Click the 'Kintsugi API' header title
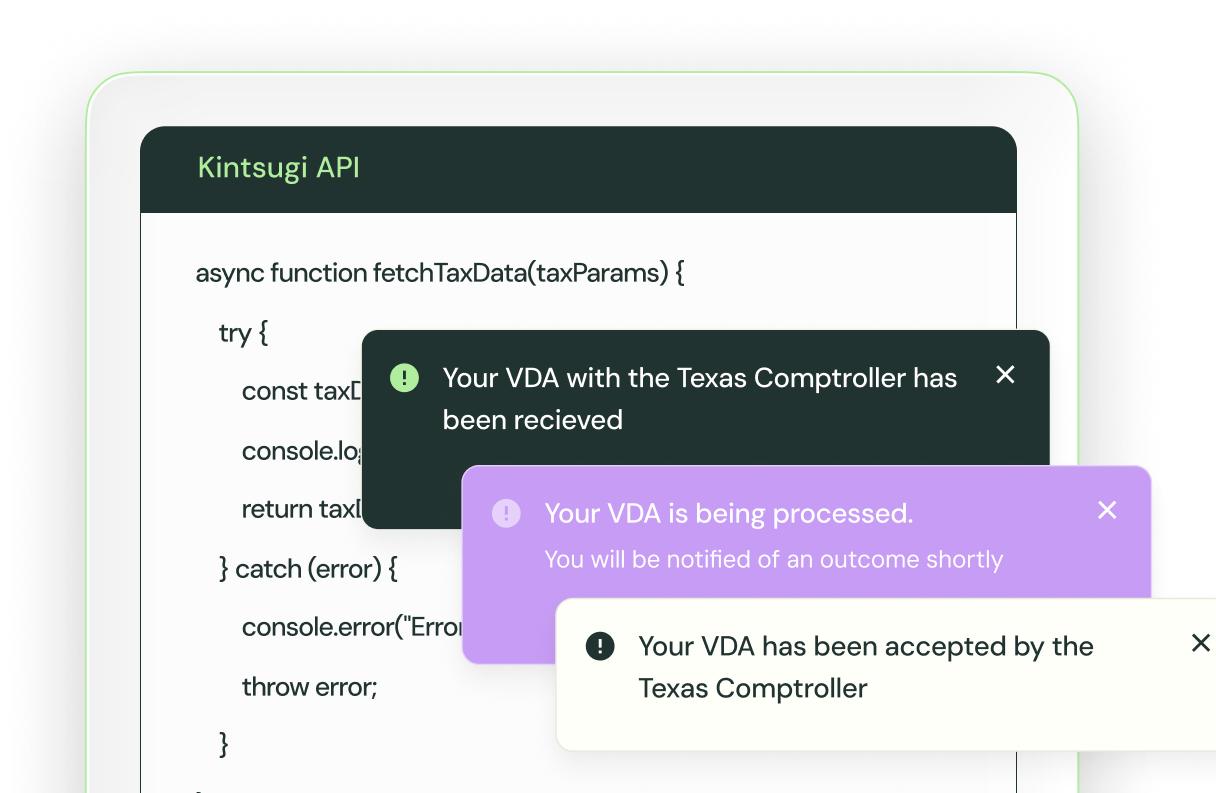This screenshot has width=1216, height=793. click(x=278, y=167)
